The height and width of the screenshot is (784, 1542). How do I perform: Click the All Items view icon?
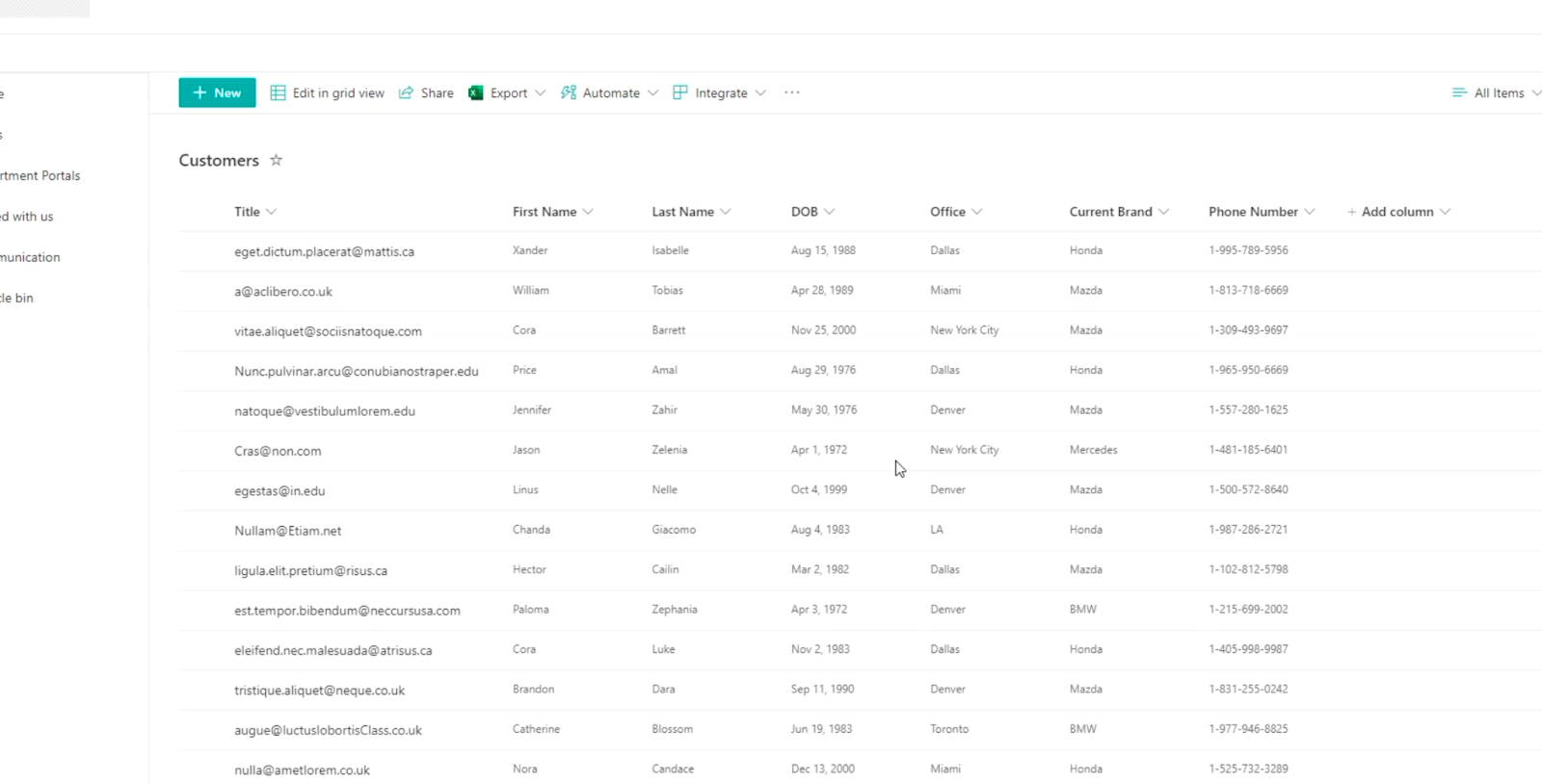1459,92
